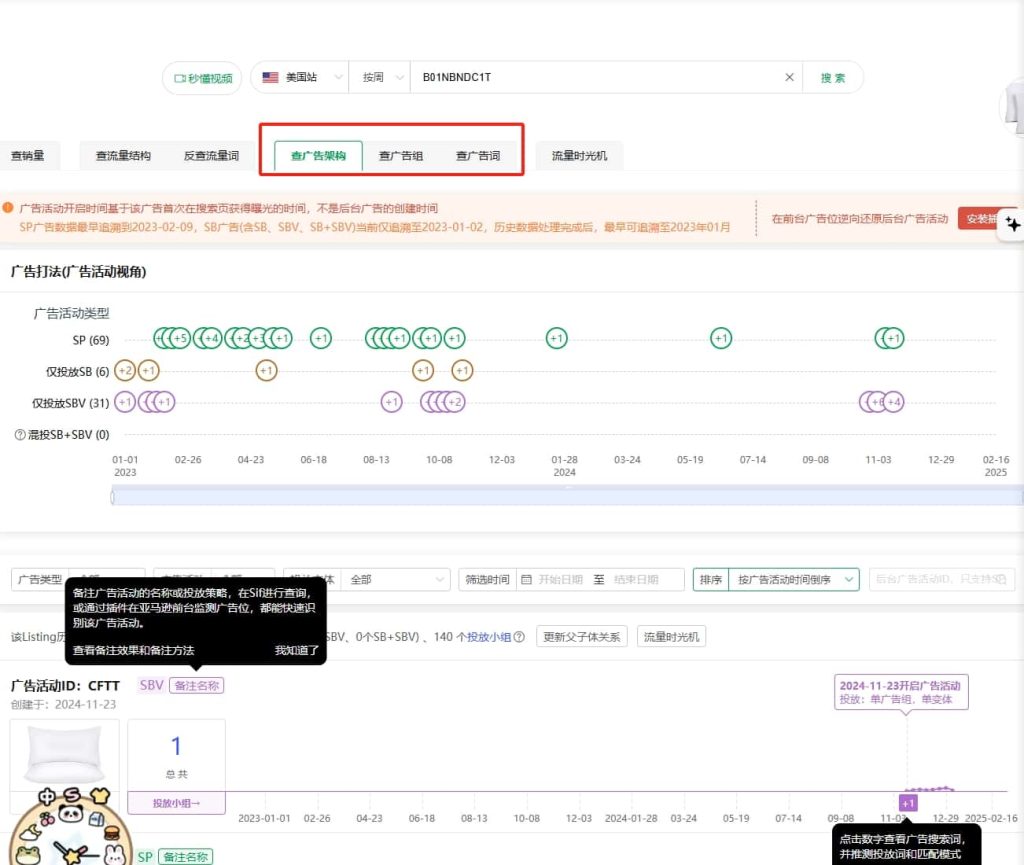Click the 搜索 search button
This screenshot has width=1024, height=865.
click(x=832, y=78)
